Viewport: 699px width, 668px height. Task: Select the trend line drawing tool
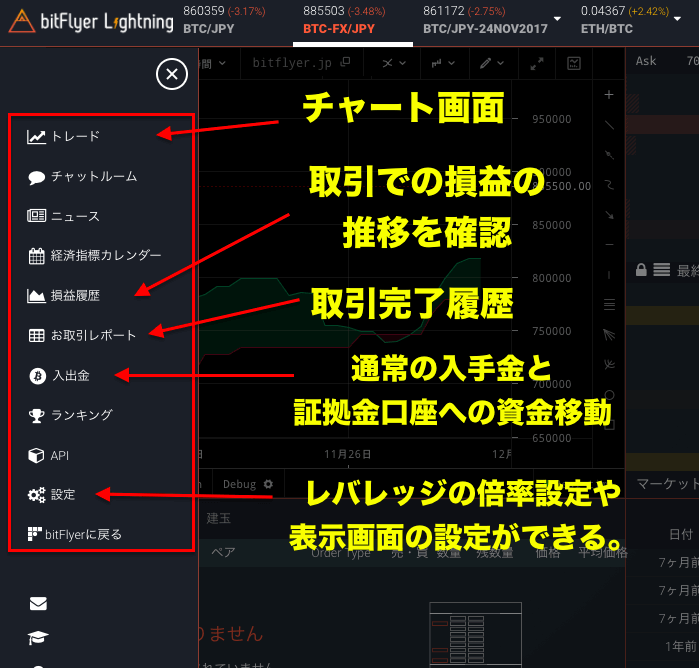(609, 125)
